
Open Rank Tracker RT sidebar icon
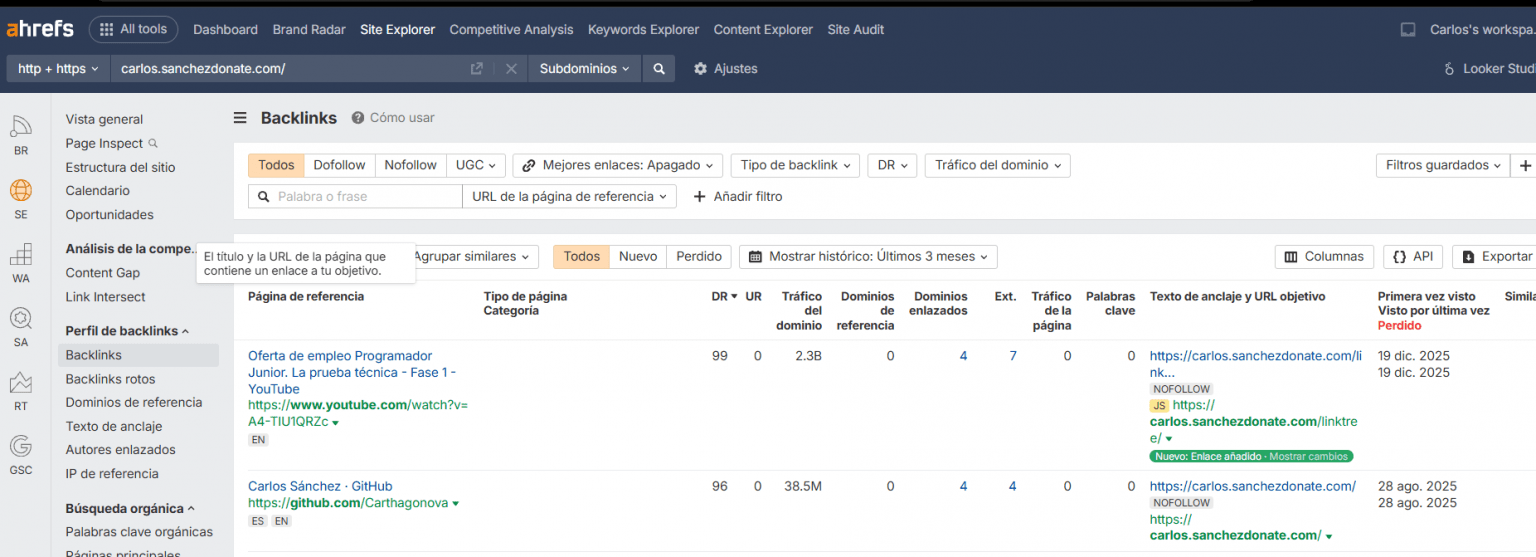click(21, 383)
